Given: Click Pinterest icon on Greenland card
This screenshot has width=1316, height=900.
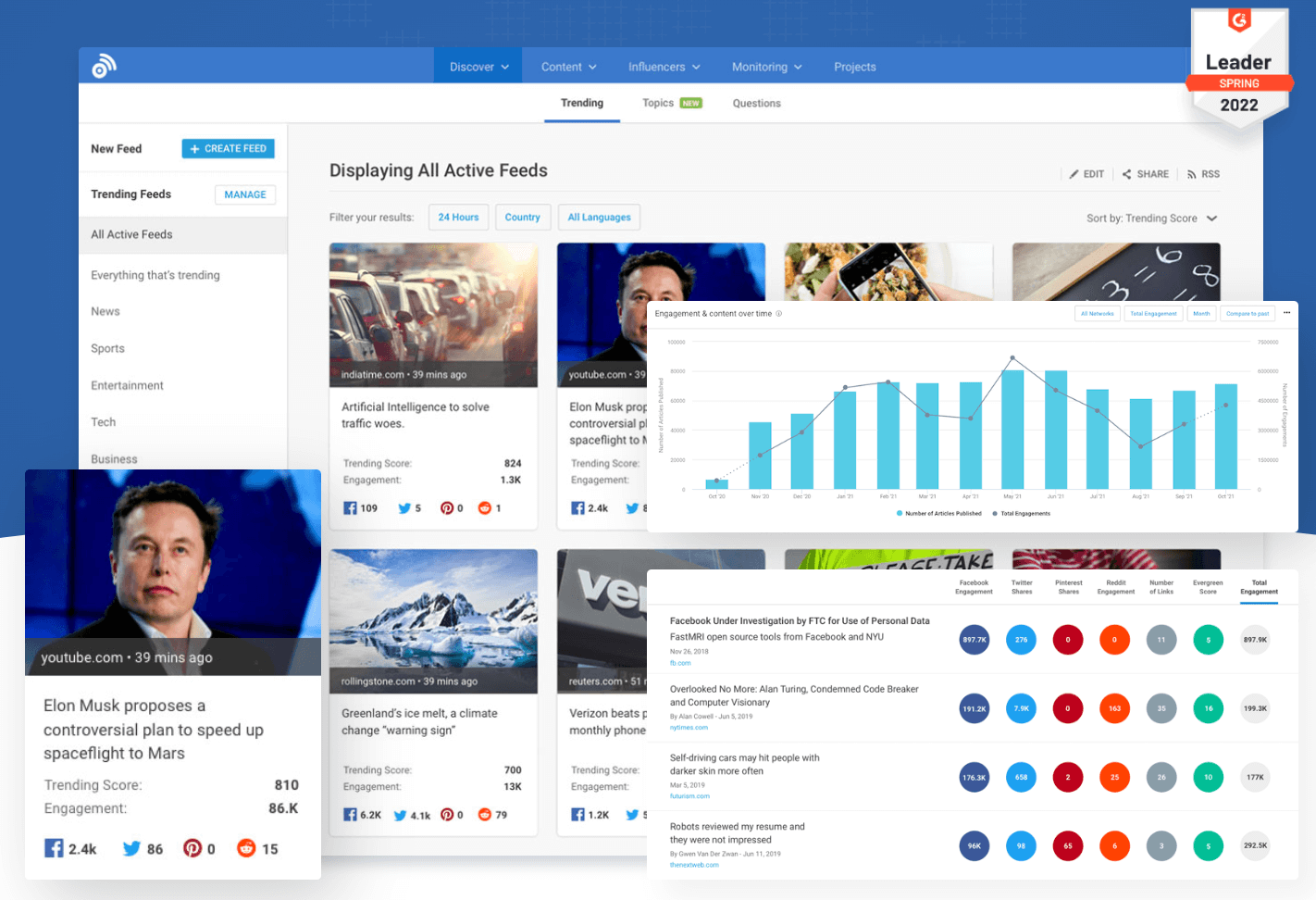Looking at the screenshot, I should point(447,815).
